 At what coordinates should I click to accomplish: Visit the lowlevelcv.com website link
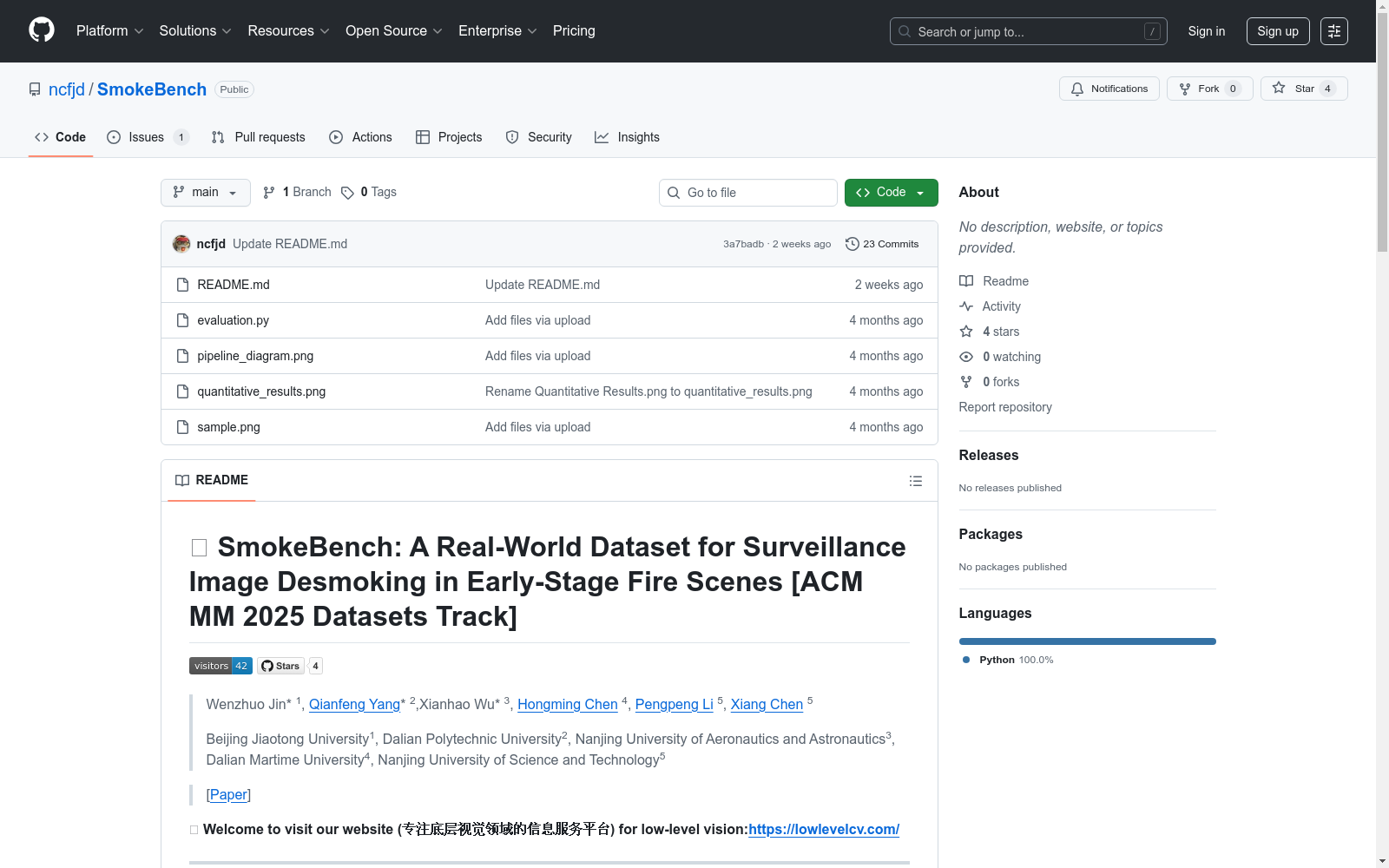pyautogui.click(x=824, y=829)
